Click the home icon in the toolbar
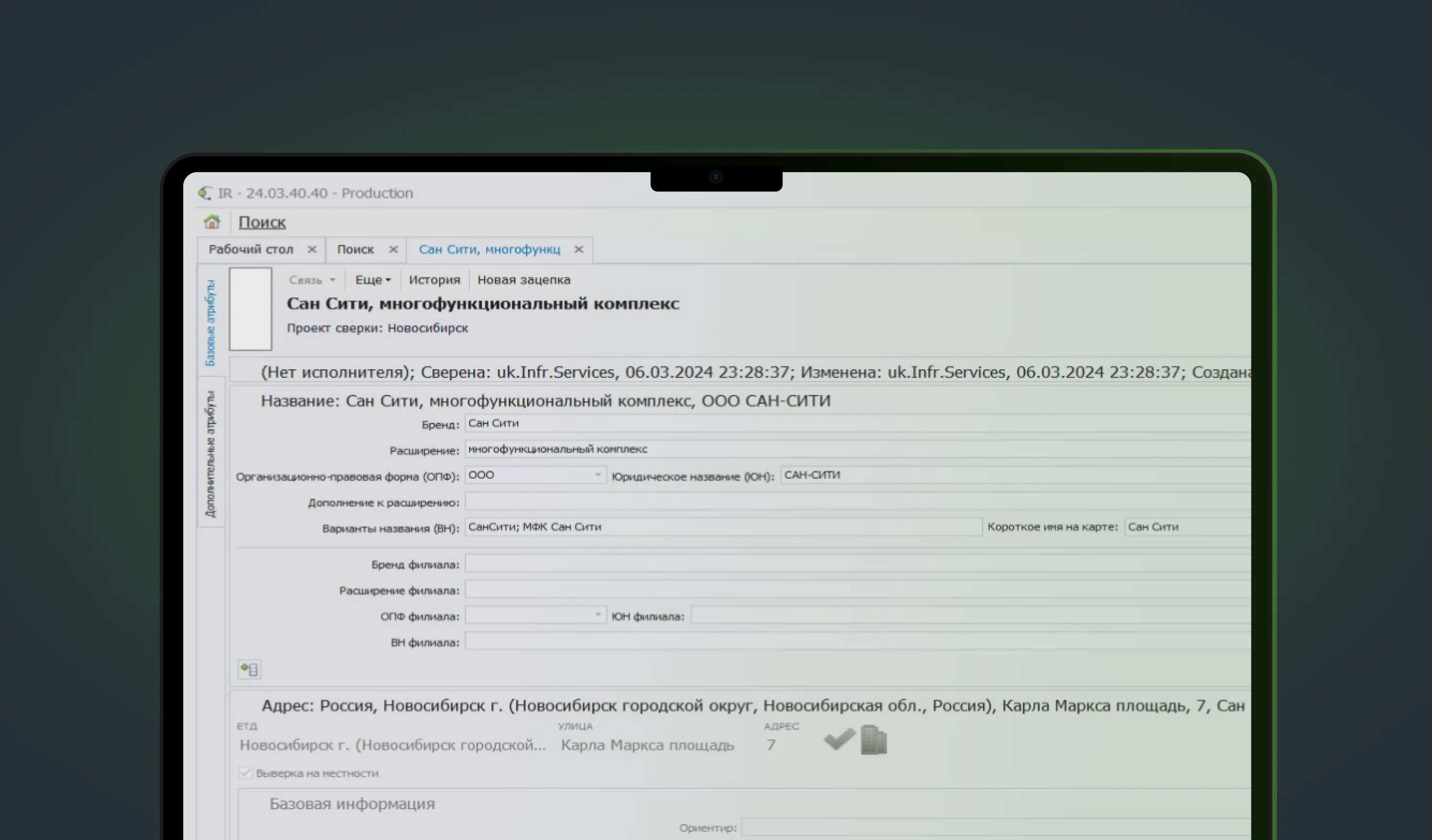The width and height of the screenshot is (1432, 840). (x=212, y=221)
